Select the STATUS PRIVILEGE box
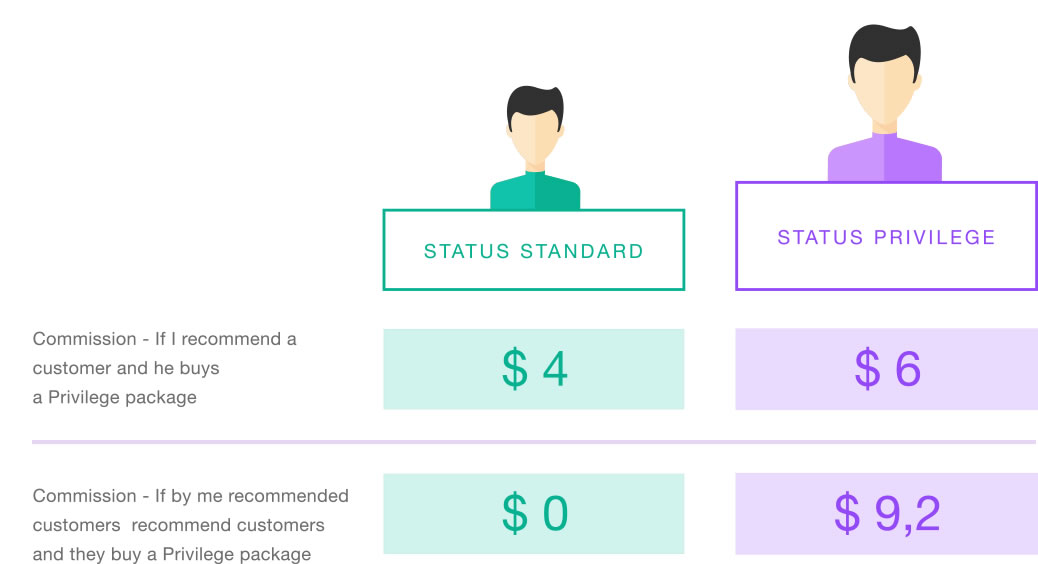 (x=886, y=236)
